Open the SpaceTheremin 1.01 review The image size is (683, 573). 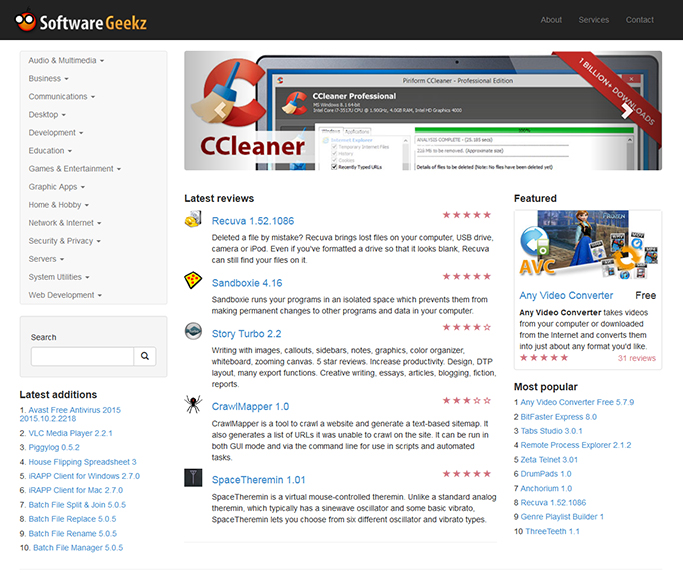click(258, 480)
